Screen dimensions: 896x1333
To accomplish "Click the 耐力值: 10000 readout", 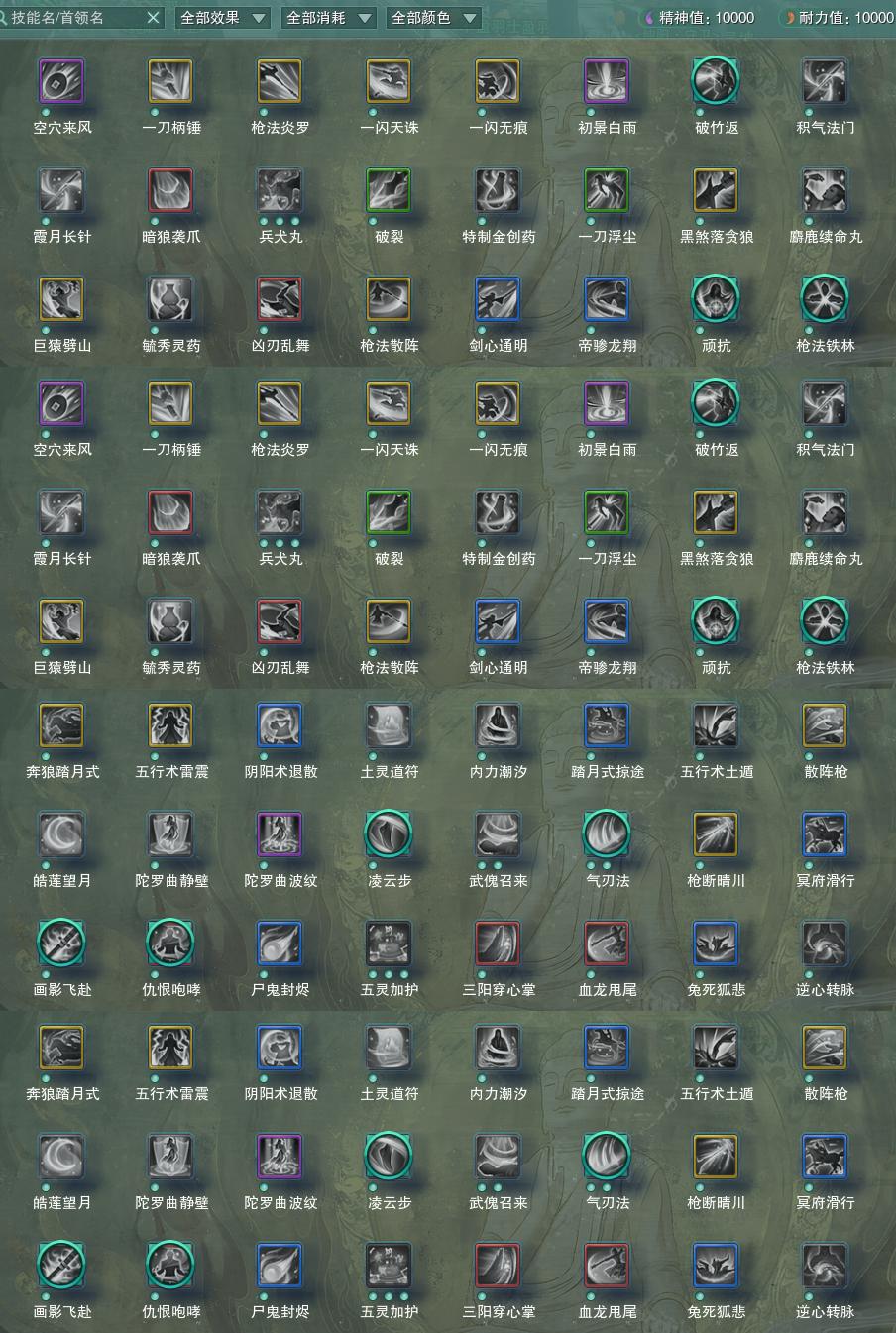I will [839, 17].
